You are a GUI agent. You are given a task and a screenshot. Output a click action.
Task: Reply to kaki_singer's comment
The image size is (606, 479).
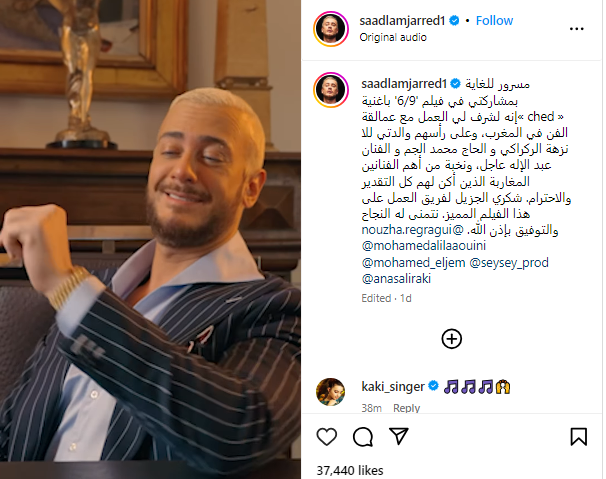(x=406, y=408)
